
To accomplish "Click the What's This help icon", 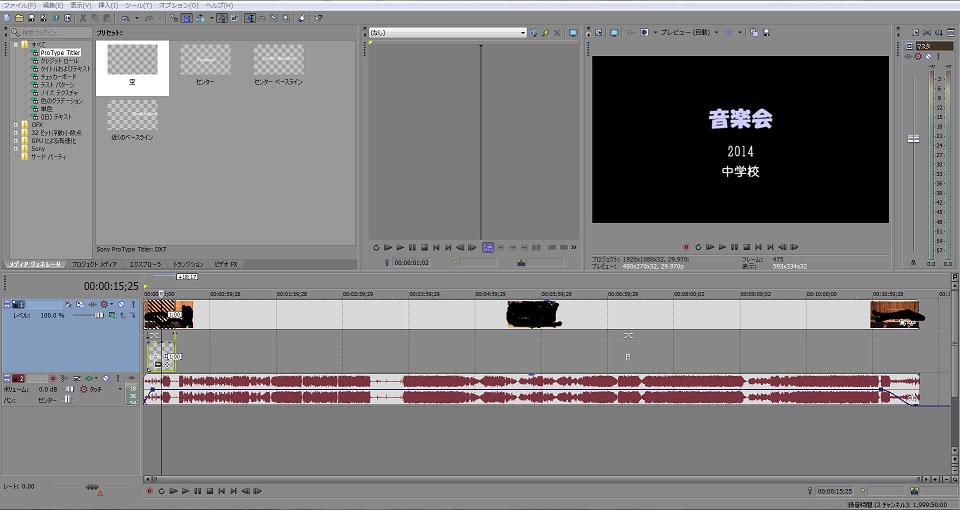I will click(318, 18).
